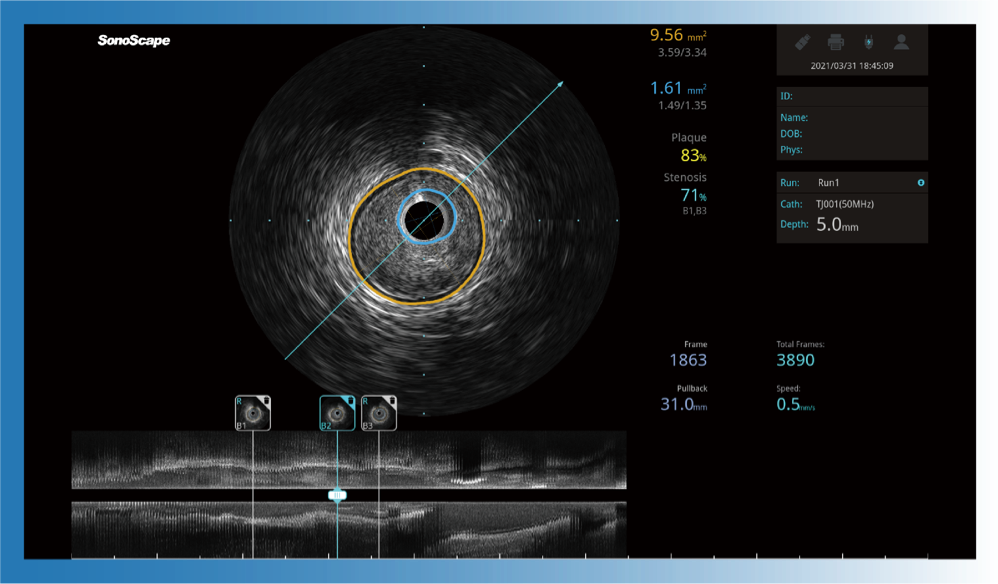Viewport: 998px width, 584px height.
Task: Click the printer icon
Action: pyautogui.click(x=835, y=42)
